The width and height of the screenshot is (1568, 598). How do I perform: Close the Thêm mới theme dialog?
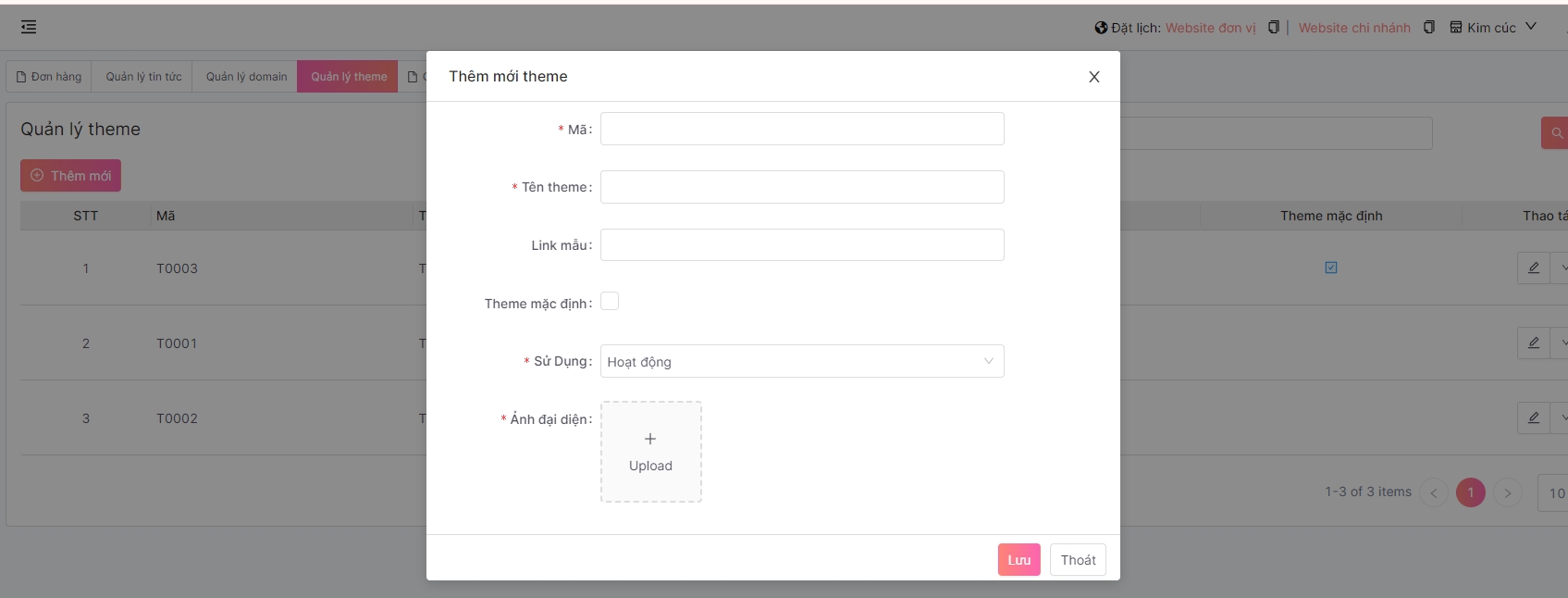(1093, 77)
